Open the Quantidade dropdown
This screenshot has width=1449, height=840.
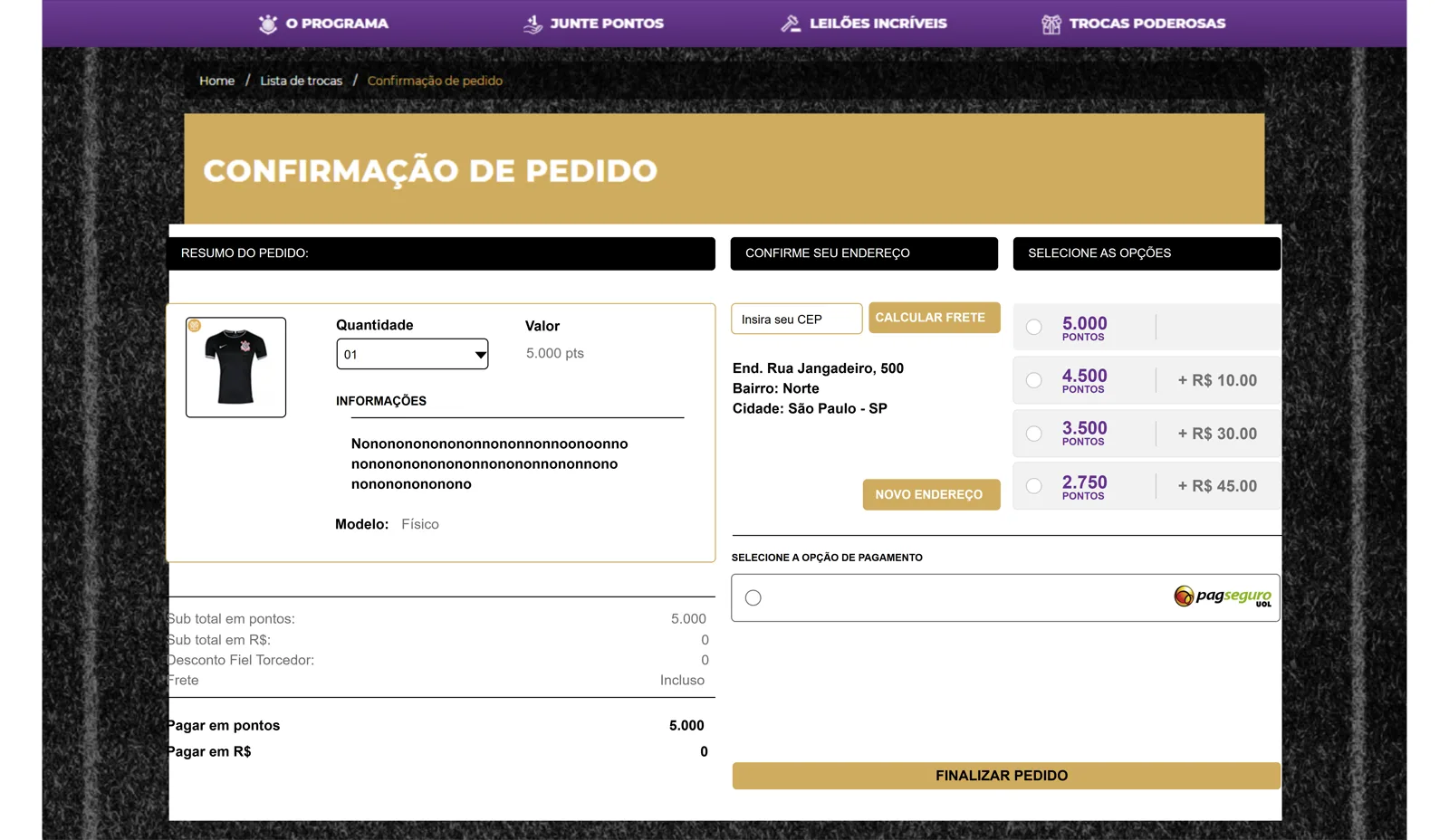[412, 354]
